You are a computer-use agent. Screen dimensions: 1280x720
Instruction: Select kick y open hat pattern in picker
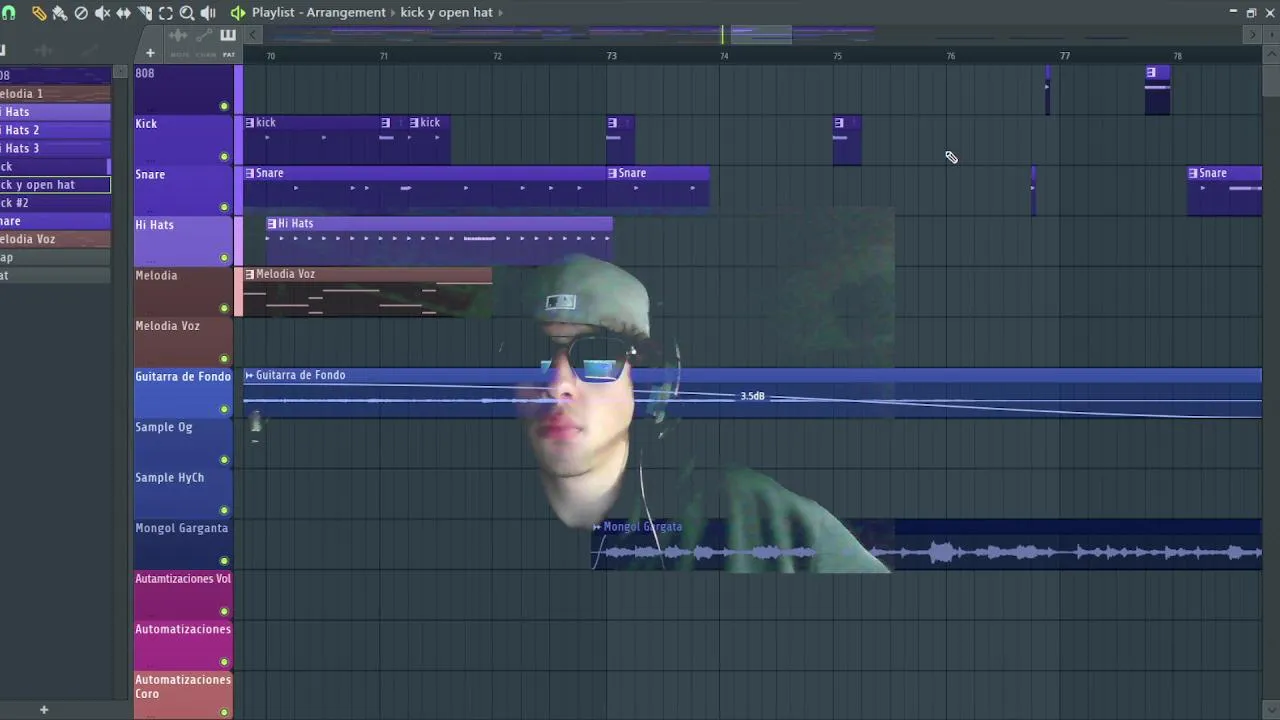[x=55, y=185]
